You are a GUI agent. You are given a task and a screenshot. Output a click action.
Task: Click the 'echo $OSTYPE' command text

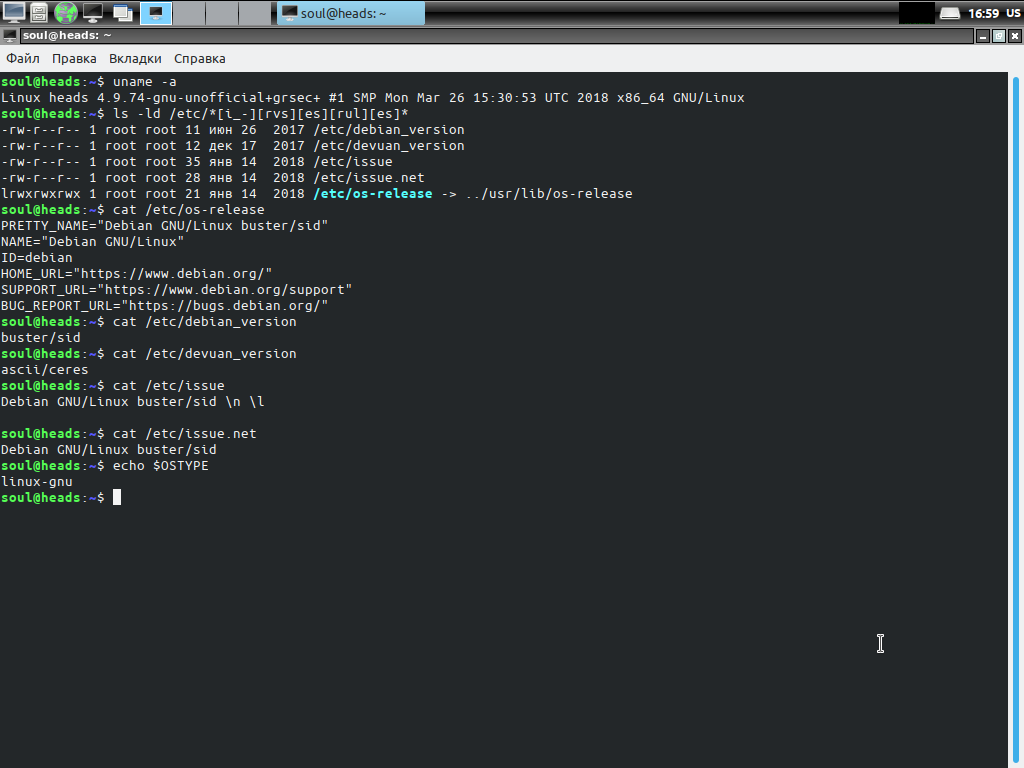(x=161, y=466)
